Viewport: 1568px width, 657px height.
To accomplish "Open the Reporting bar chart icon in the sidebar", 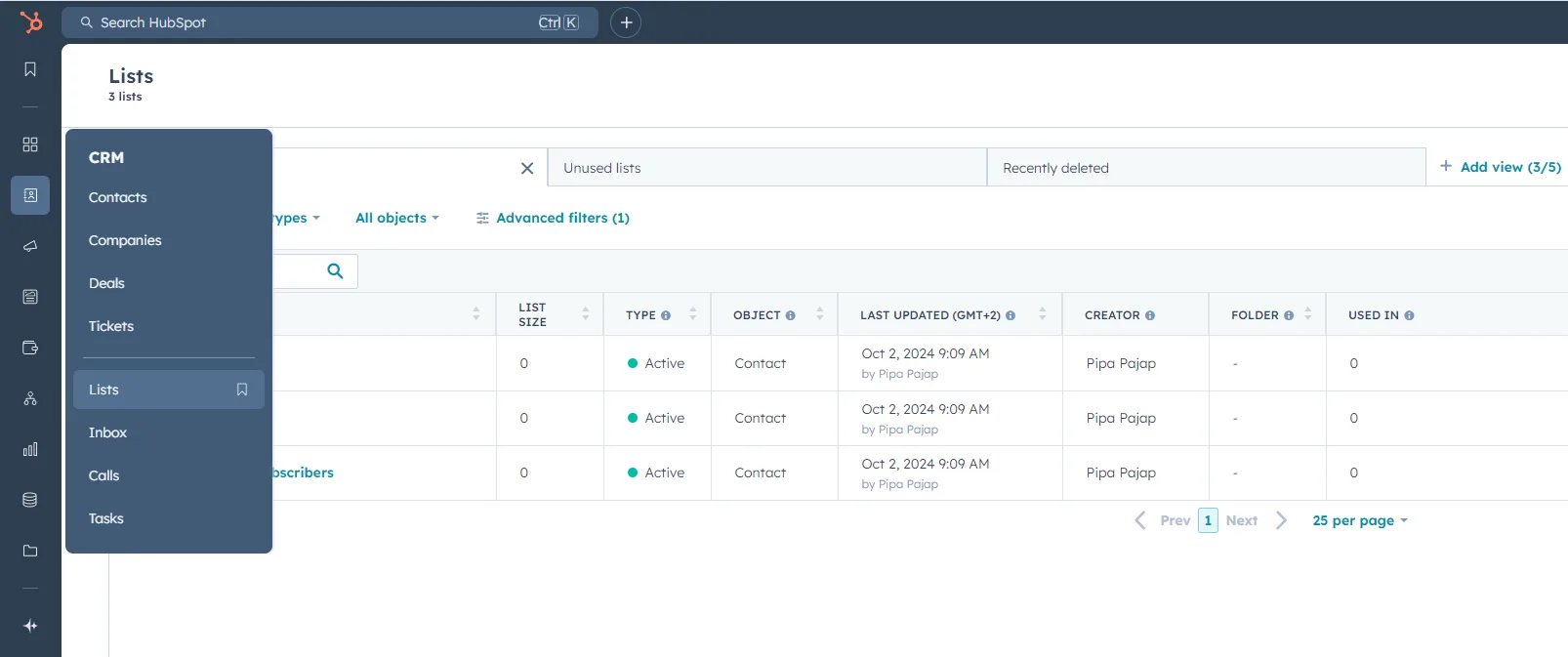I will [x=30, y=449].
